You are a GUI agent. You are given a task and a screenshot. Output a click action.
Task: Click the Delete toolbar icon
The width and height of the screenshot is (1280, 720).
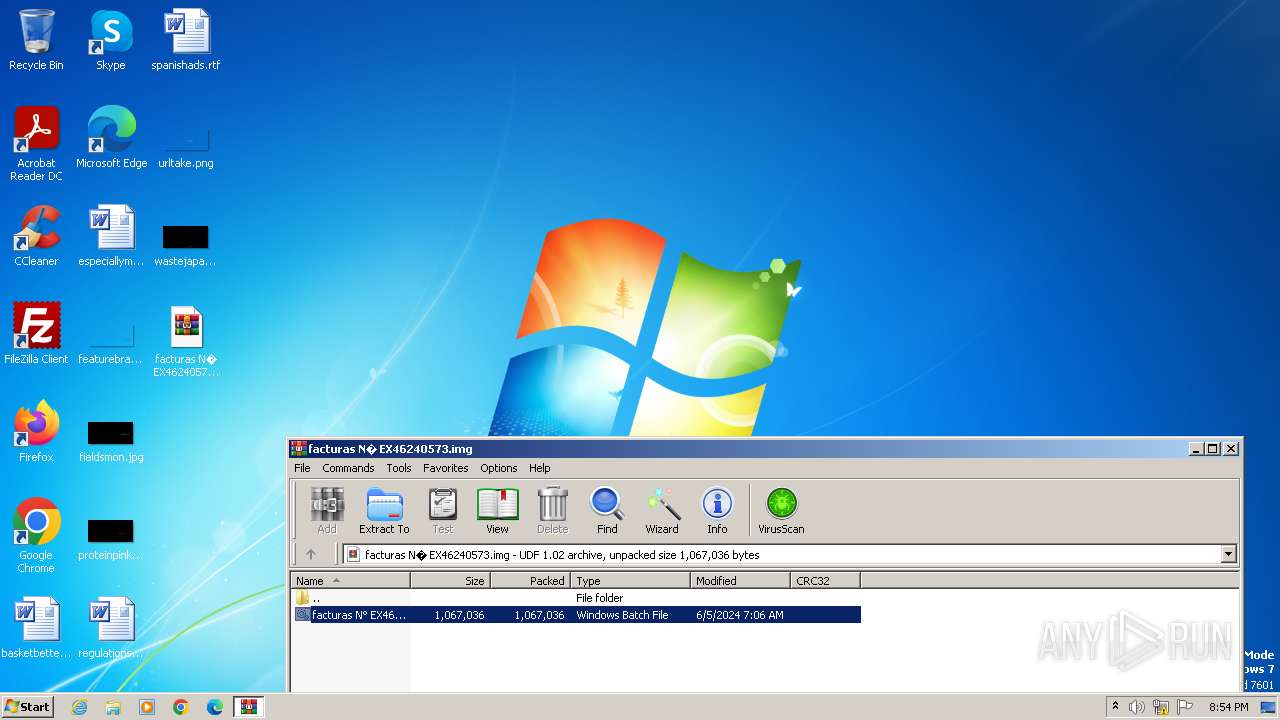pos(552,511)
